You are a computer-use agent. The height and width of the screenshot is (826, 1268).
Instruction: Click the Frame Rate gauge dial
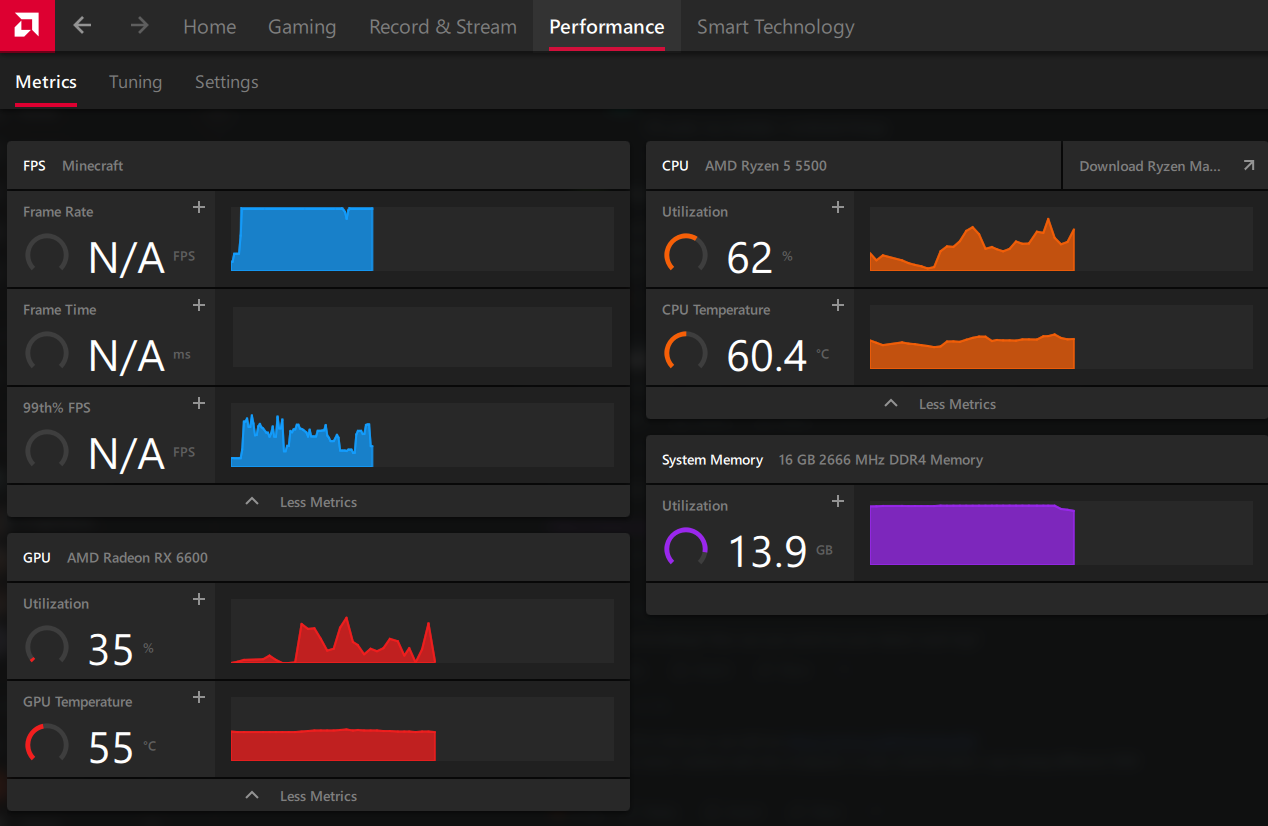pyautogui.click(x=46, y=255)
